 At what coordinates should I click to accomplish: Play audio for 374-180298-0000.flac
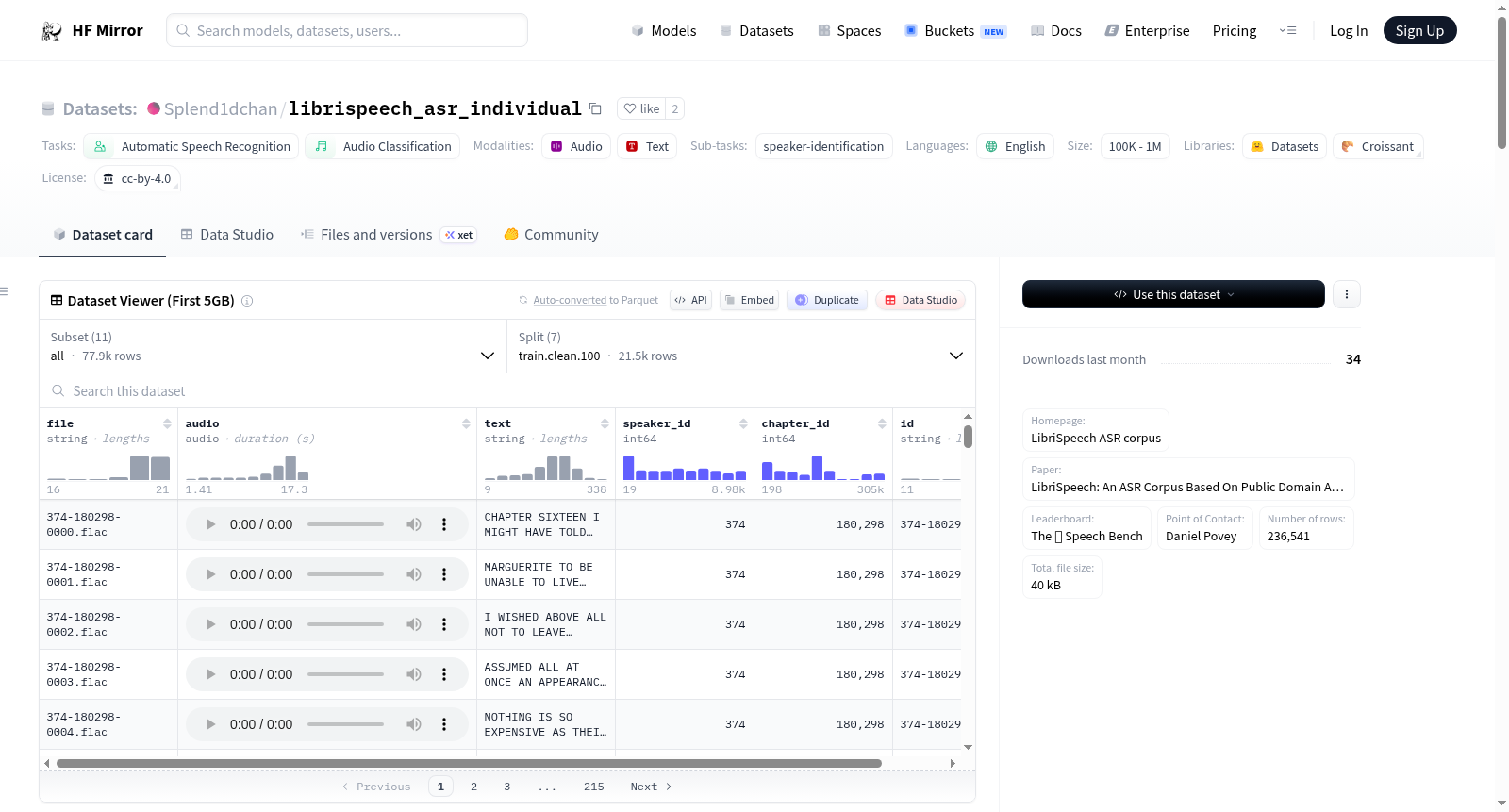pos(211,524)
